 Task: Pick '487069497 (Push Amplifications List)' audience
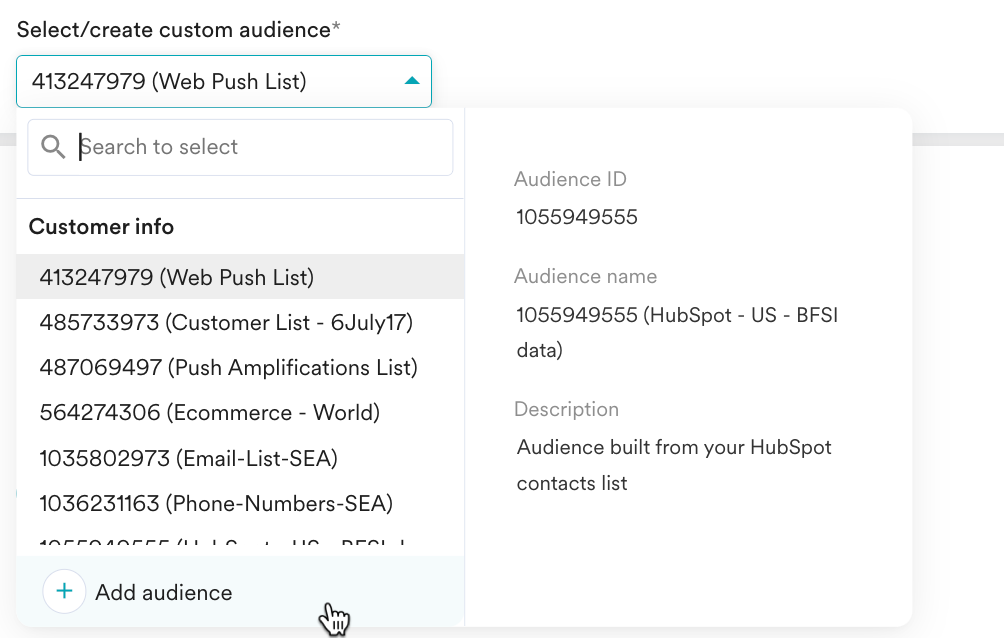click(x=228, y=368)
